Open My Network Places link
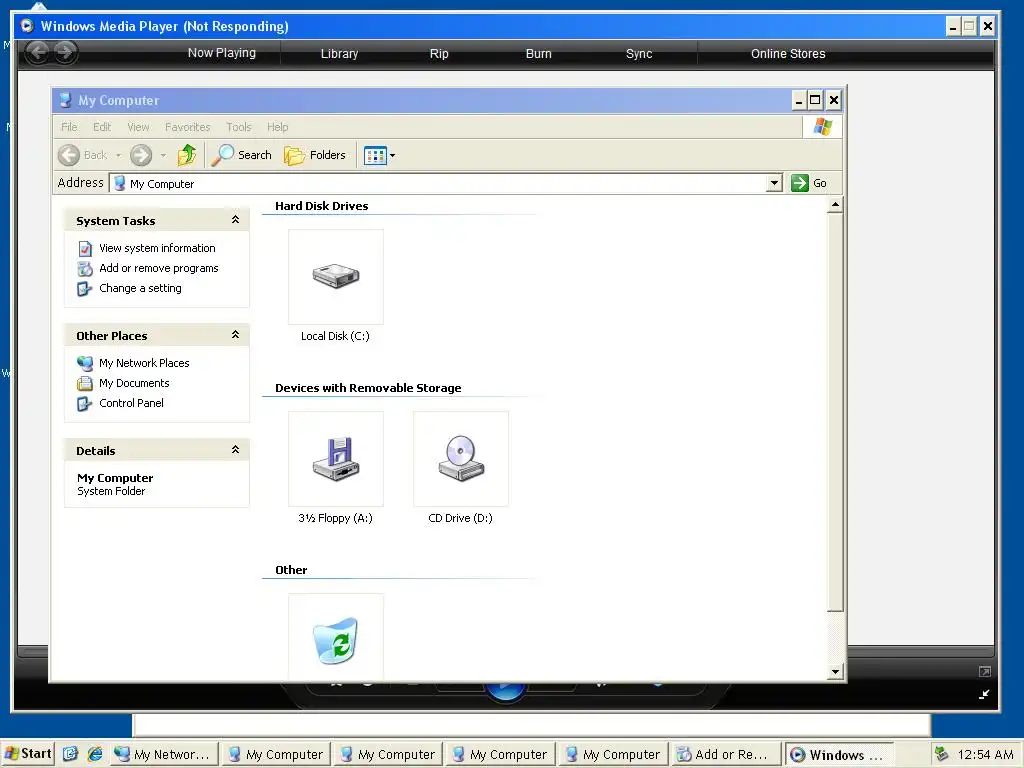Image resolution: width=1024 pixels, height=768 pixels. (x=144, y=363)
